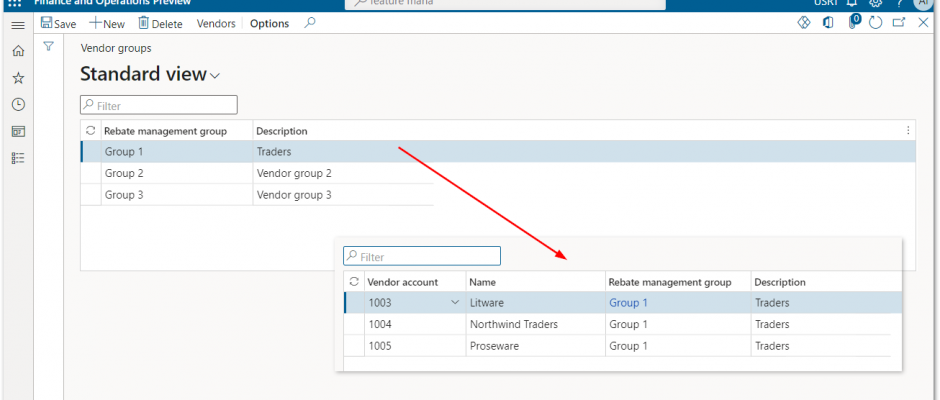Open the Power Apps diamond icon
Image resolution: width=940 pixels, height=400 pixels.
803,23
